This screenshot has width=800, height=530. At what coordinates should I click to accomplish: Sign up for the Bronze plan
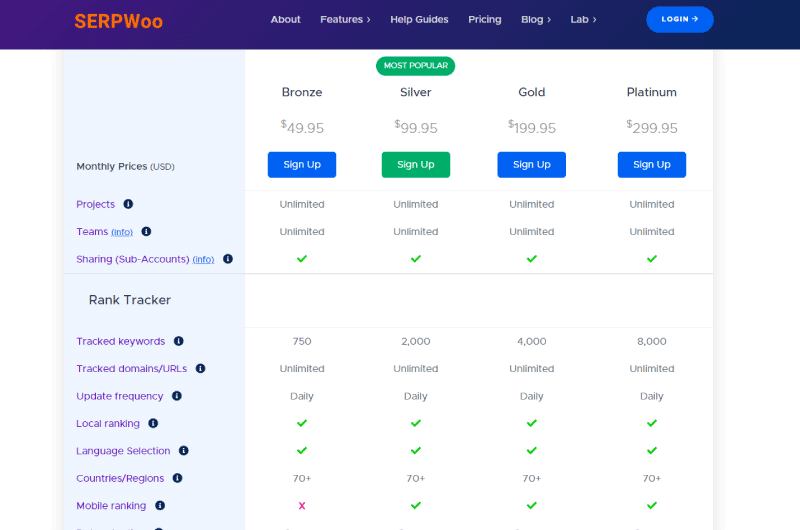coord(302,165)
